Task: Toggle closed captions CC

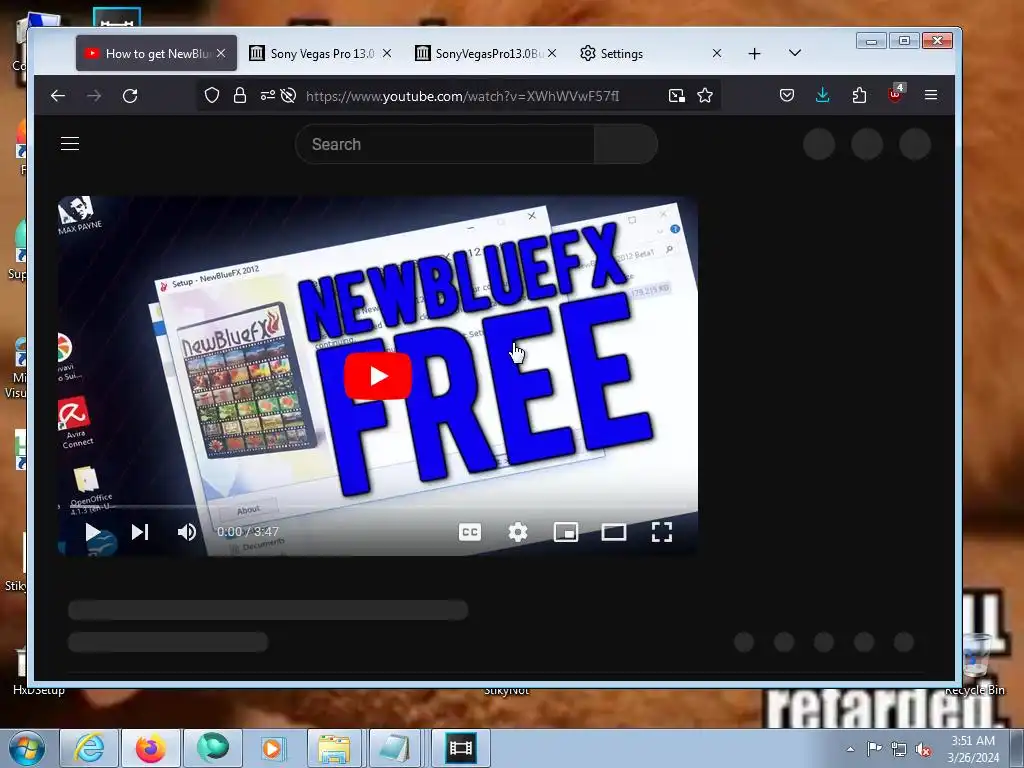Action: (470, 532)
